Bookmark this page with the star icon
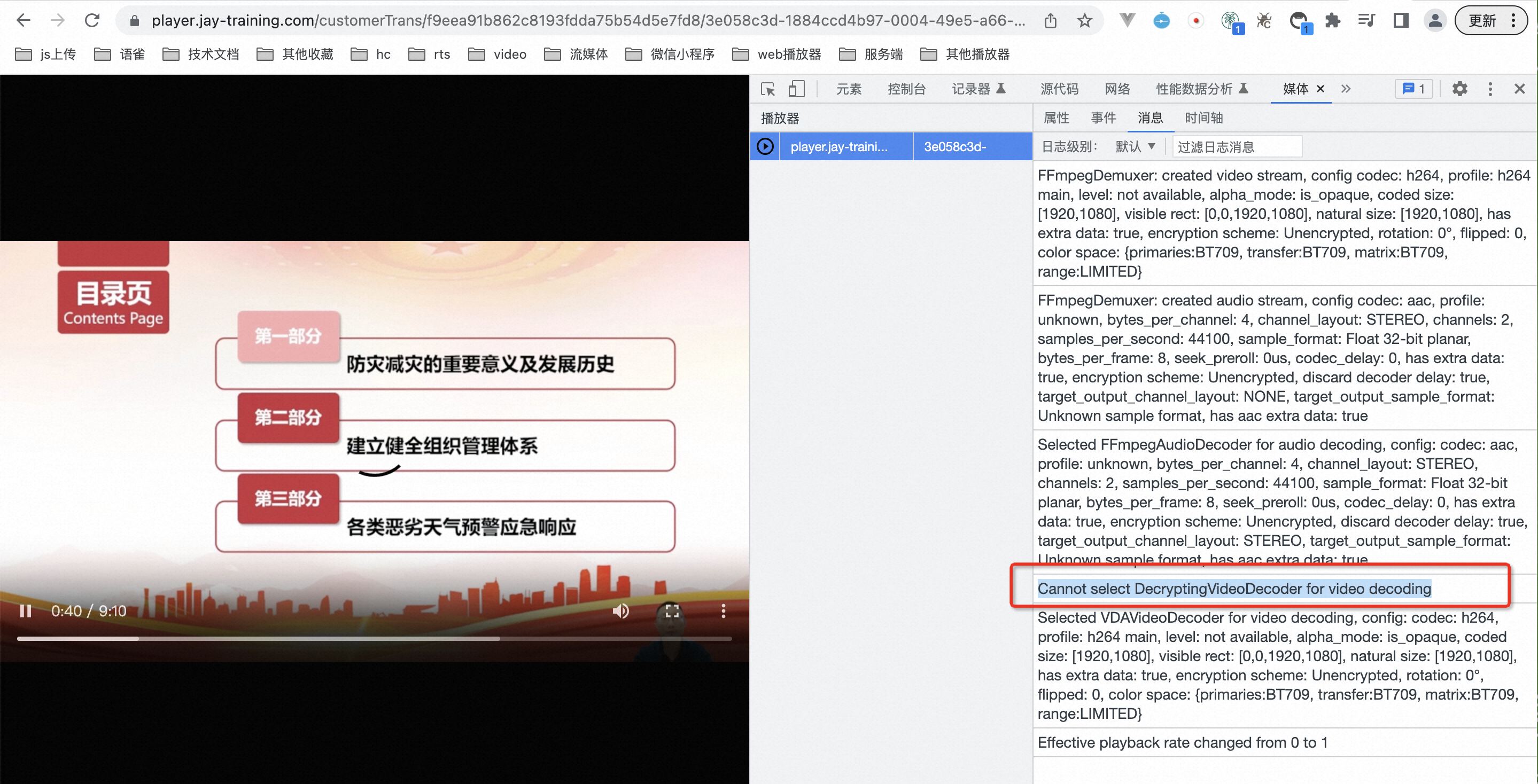This screenshot has width=1538, height=784. click(1084, 21)
